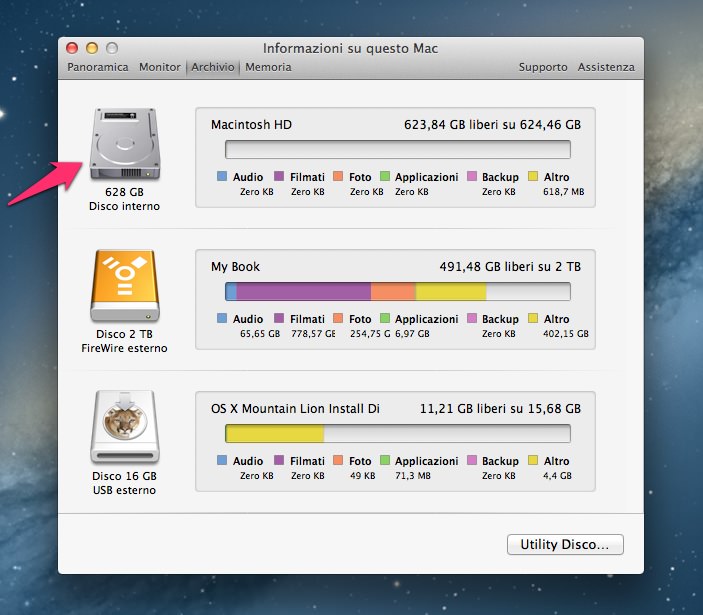Switch to the Panoramica tab
The height and width of the screenshot is (615, 703).
98,67
